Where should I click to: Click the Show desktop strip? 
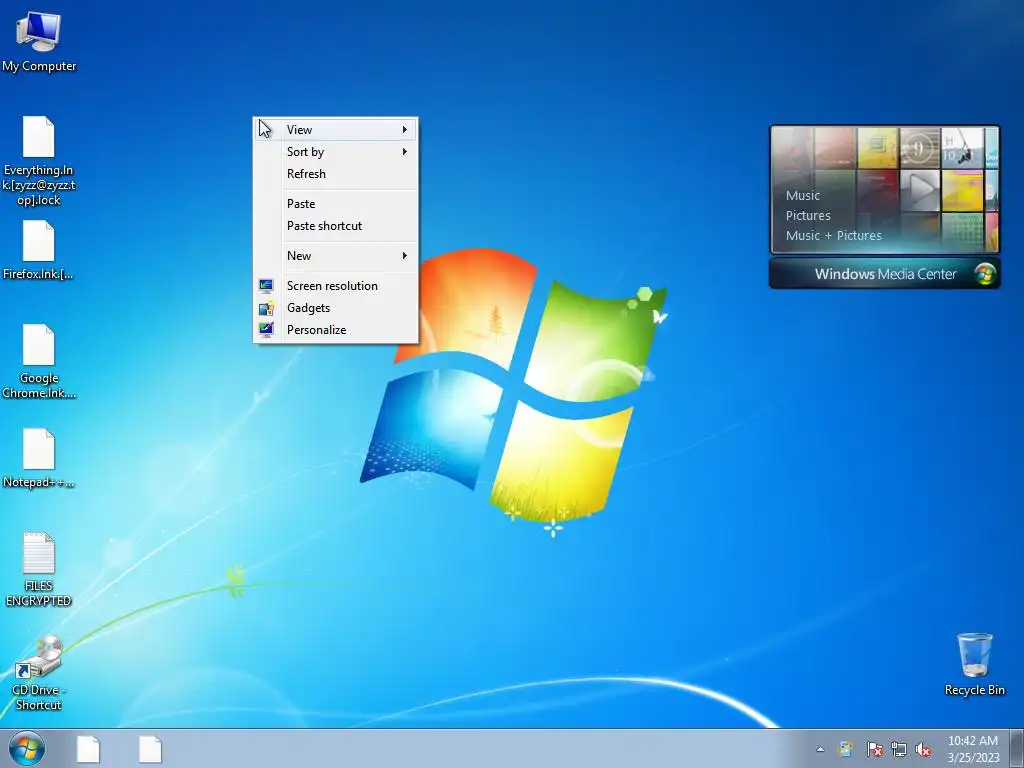(1017, 749)
